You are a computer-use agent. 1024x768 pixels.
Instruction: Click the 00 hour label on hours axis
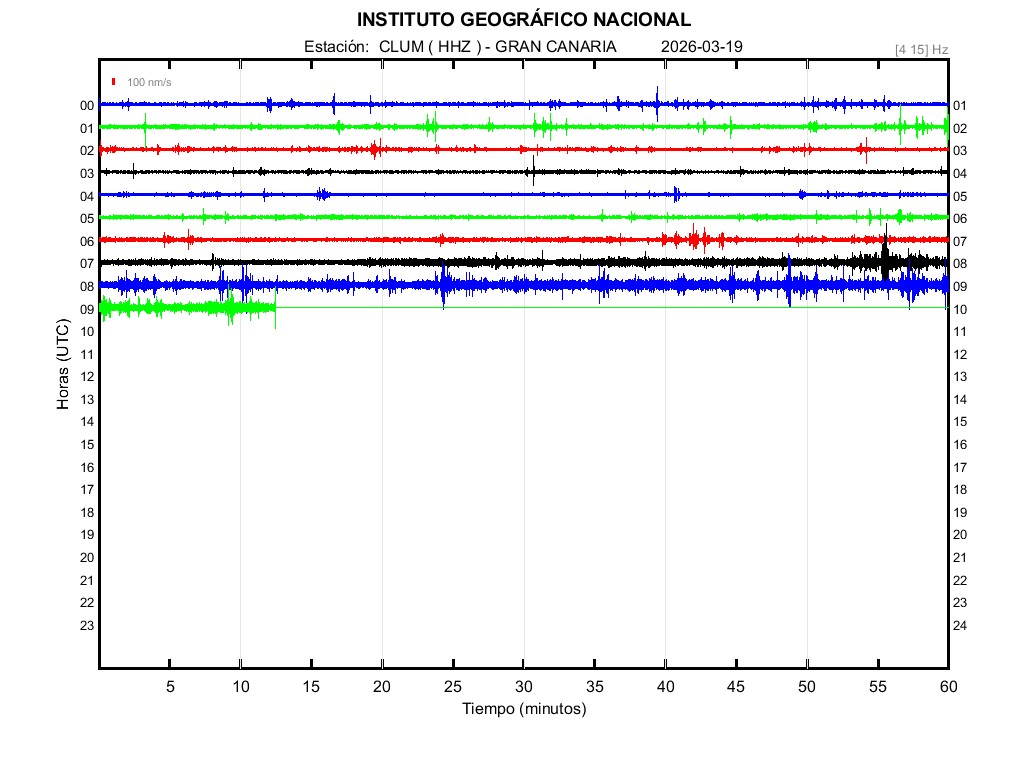click(x=87, y=106)
